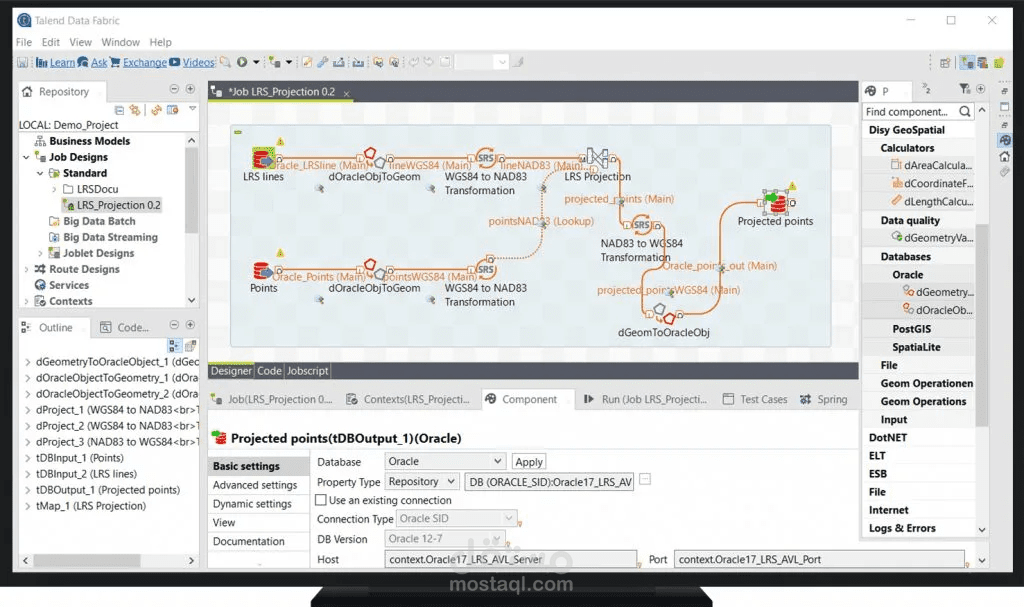Expand the LRSDocu folder
The image size is (1024, 607).
54,189
